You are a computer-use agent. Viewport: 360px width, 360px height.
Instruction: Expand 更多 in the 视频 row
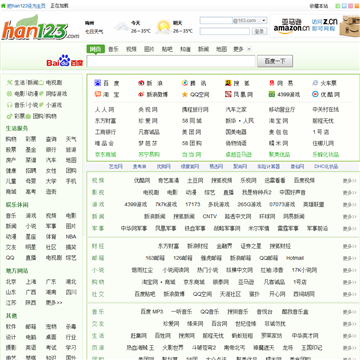point(350,181)
